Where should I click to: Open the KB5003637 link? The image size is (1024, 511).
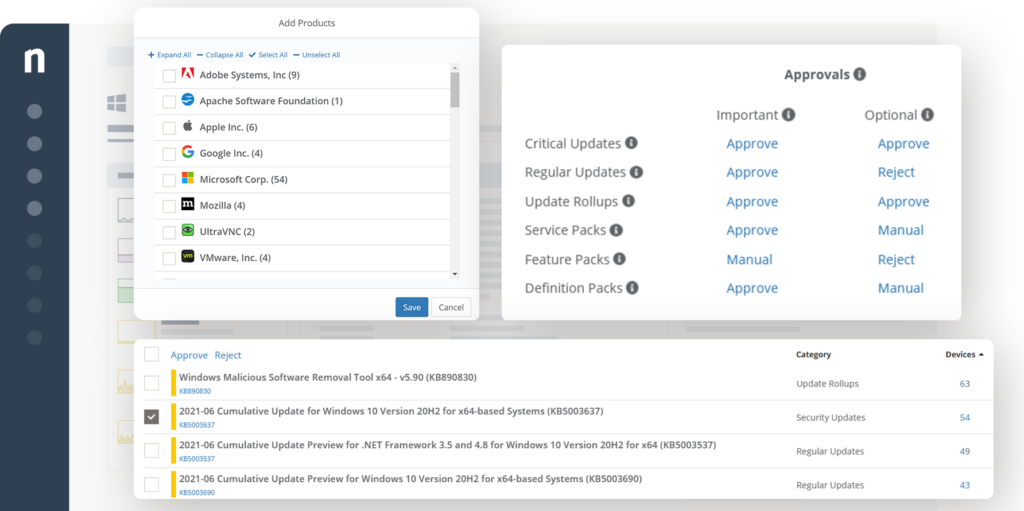197,425
